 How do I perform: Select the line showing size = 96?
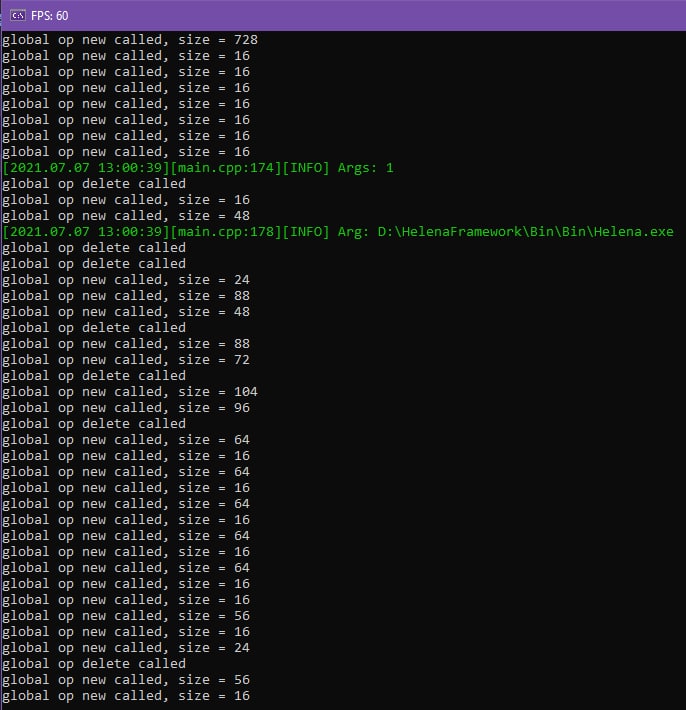126,408
